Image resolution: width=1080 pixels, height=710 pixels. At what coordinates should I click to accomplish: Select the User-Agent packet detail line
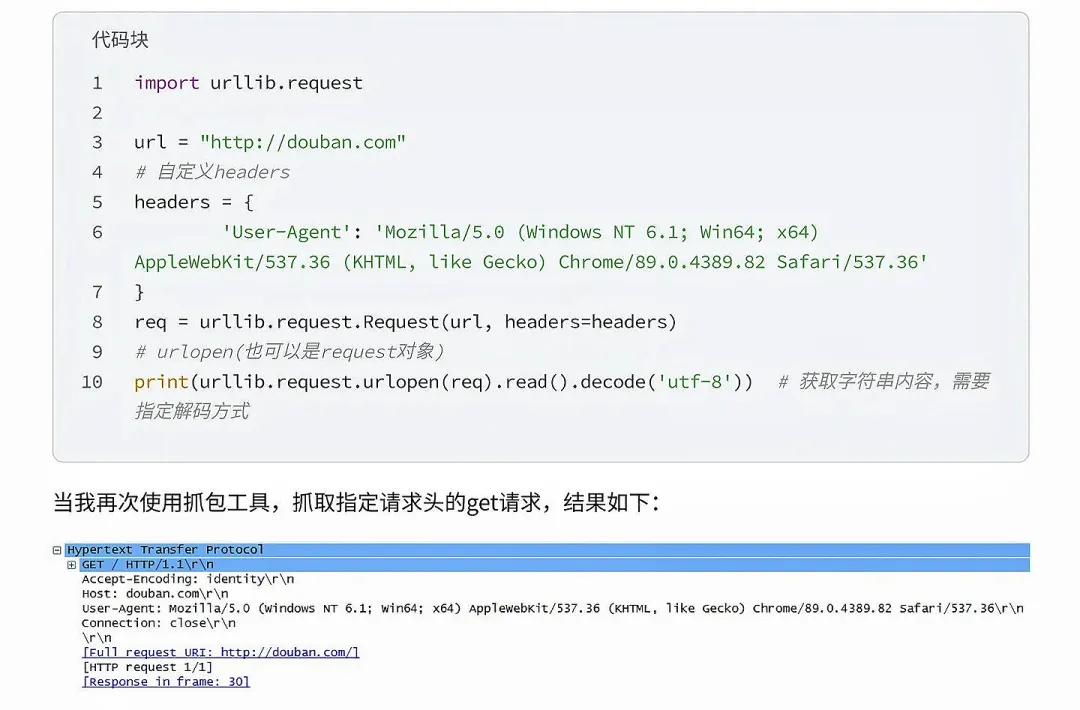[x=552, y=608]
